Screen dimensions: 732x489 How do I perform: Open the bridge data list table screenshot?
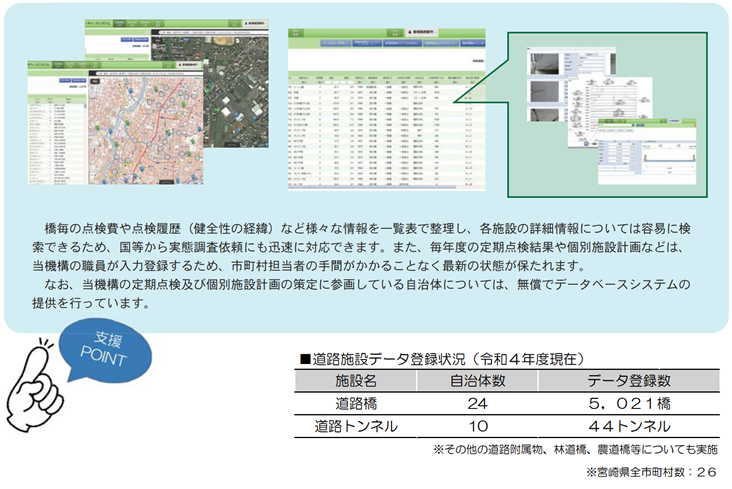(x=387, y=110)
